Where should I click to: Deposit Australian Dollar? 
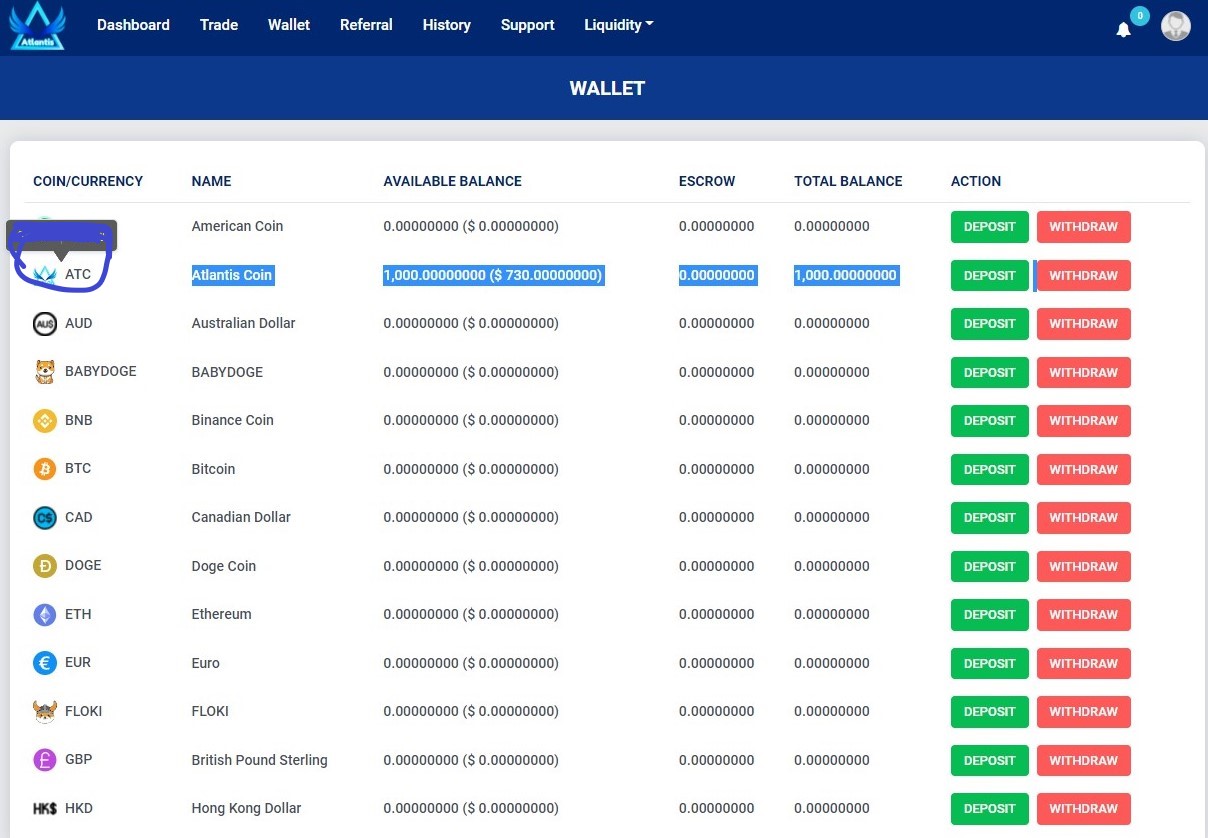coord(989,324)
